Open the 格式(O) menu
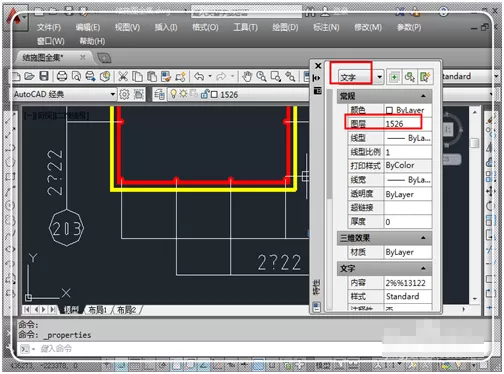The height and width of the screenshot is (374, 504). 205,27
